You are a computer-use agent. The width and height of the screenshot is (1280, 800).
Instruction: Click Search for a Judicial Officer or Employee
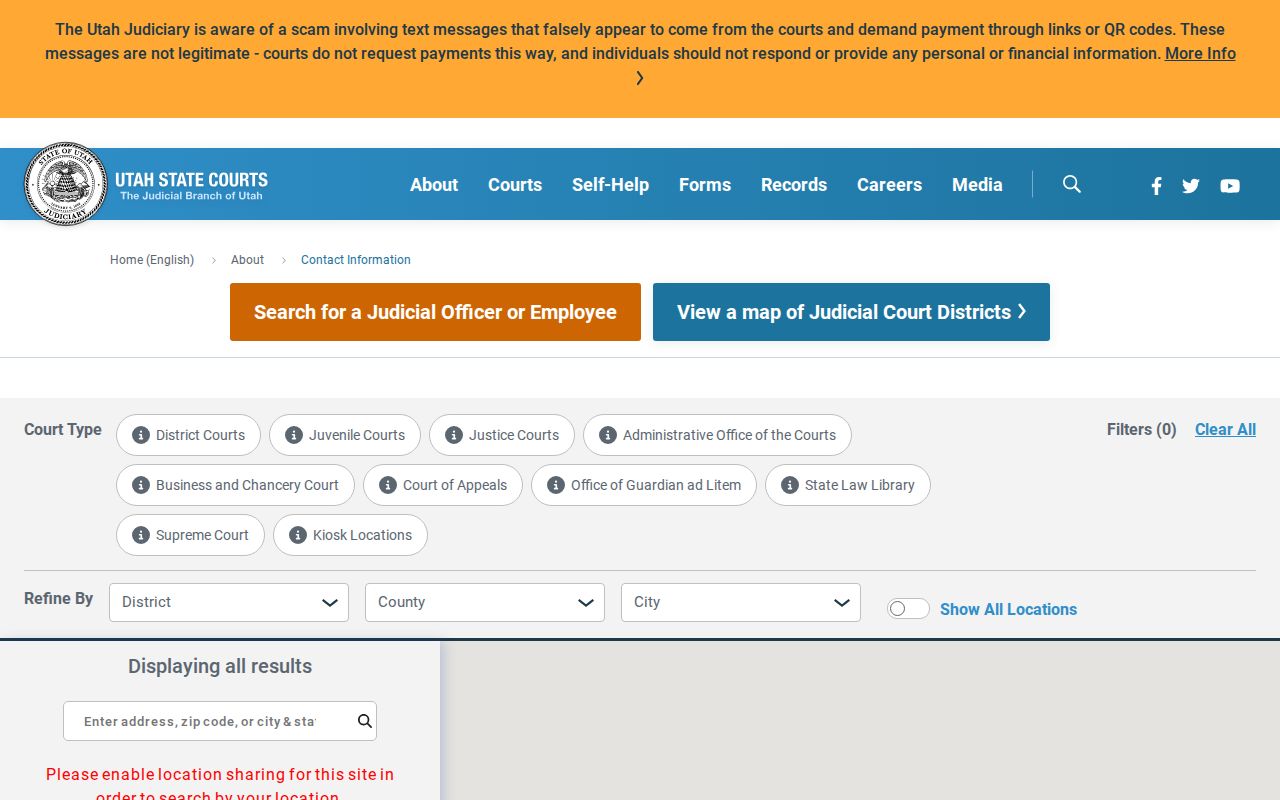[435, 312]
